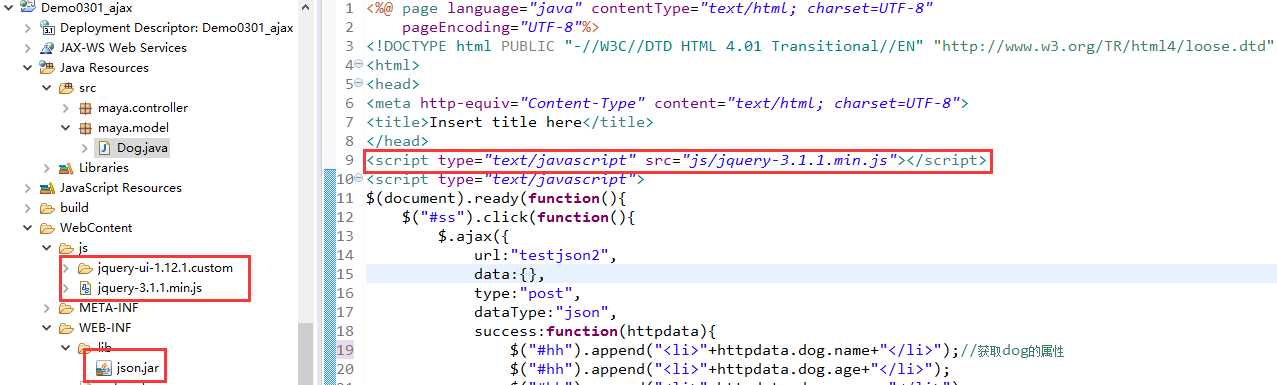Click the Java Resources folder icon

[48, 67]
